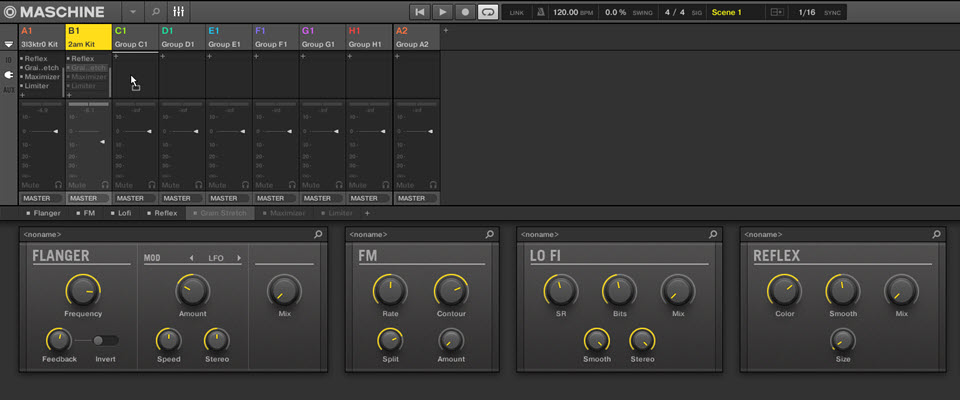The image size is (960, 400).
Task: Click the FM Contour knob
Action: 451,291
